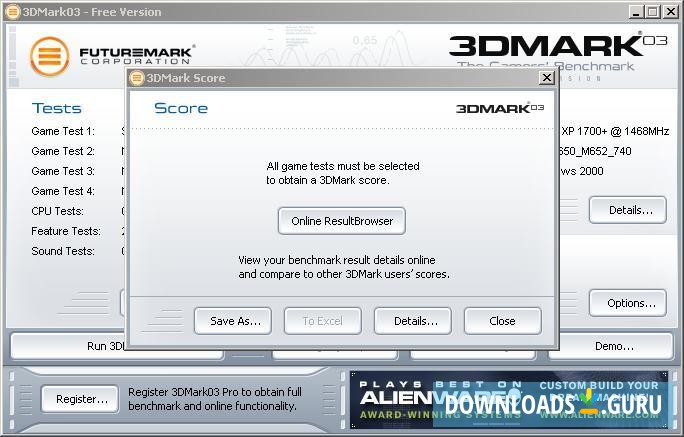The width and height of the screenshot is (684, 437).
Task: Click the 'Feature Tests:' label
Action: [x=66, y=231]
